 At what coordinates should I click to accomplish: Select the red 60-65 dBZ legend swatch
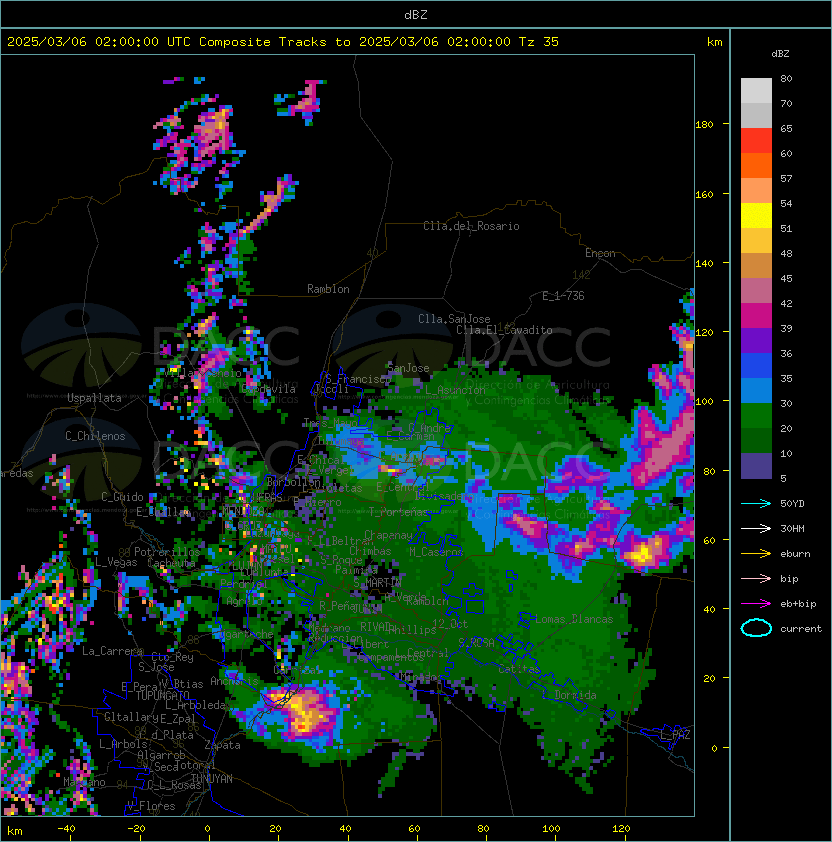pyautogui.click(x=756, y=141)
